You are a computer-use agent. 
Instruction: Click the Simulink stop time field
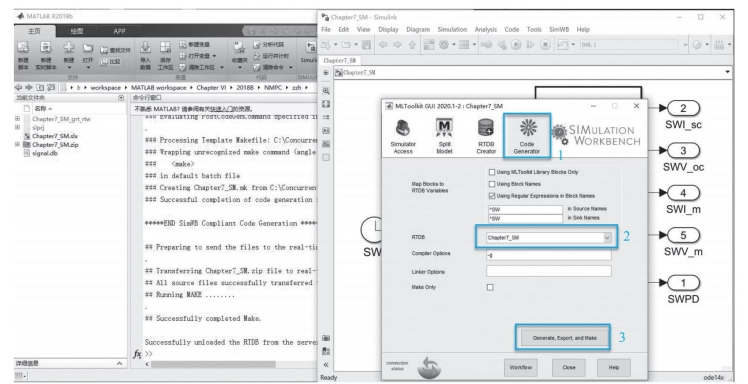click(628, 45)
